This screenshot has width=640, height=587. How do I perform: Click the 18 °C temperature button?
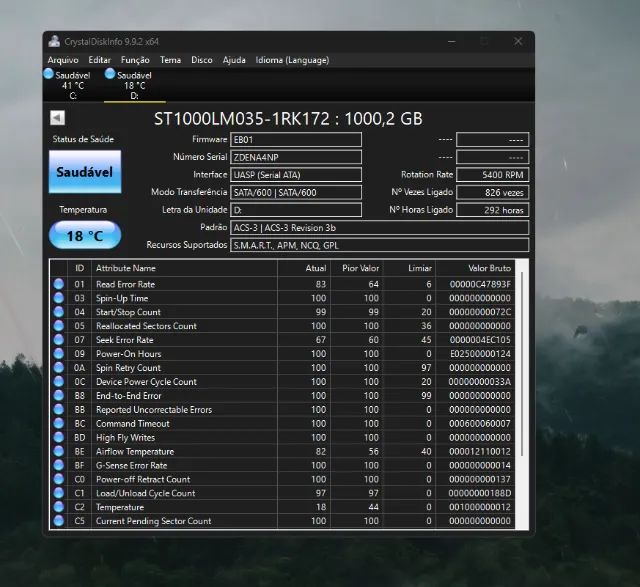85,236
